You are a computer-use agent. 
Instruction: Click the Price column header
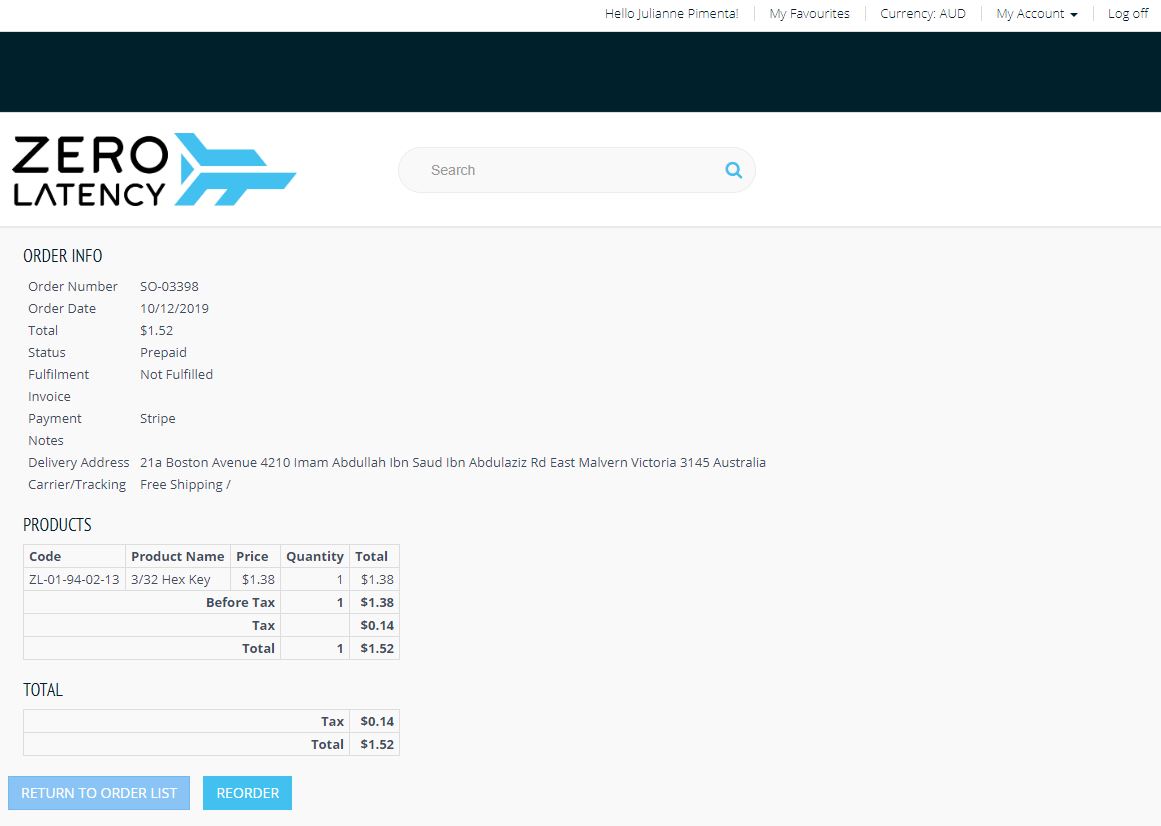(x=252, y=557)
